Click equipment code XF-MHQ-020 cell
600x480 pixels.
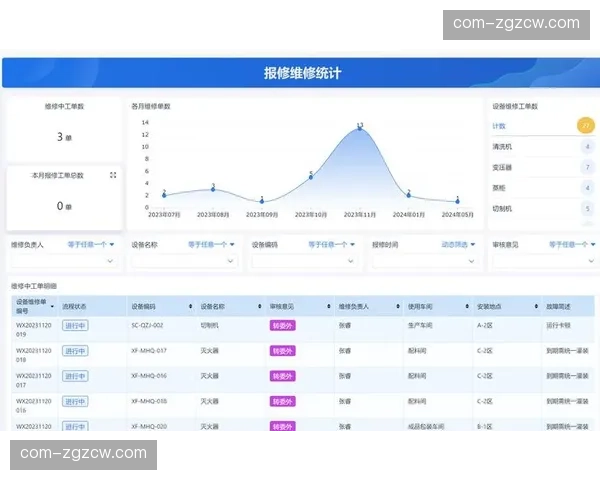click(x=149, y=426)
